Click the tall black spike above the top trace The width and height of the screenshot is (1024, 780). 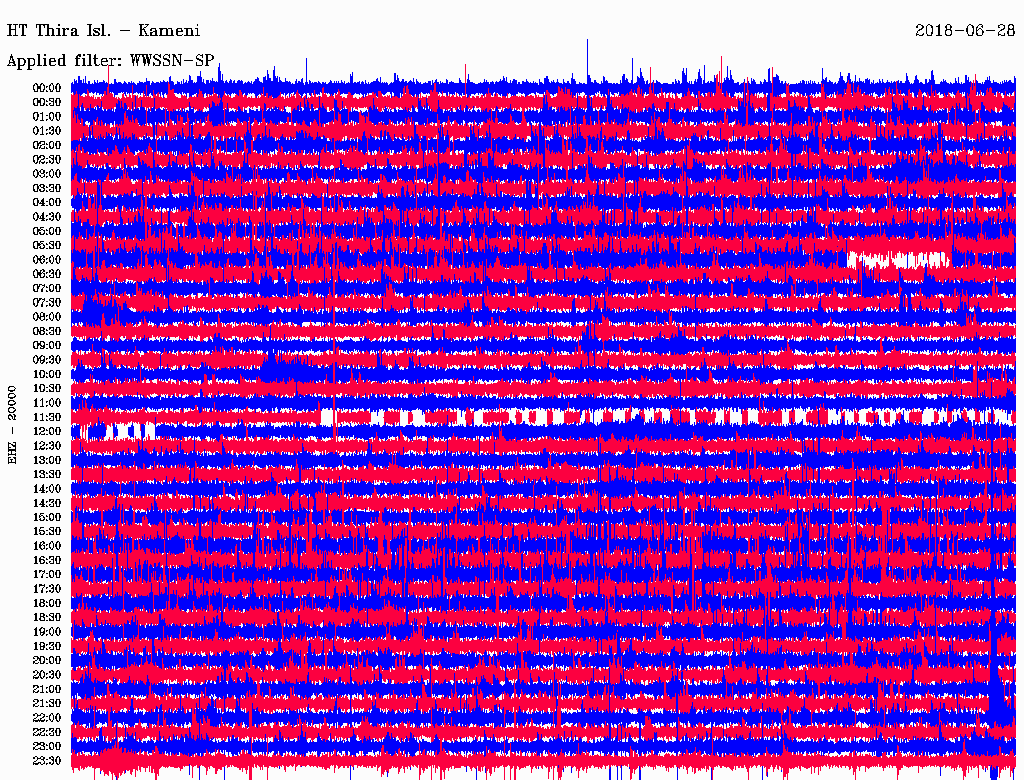pyautogui.click(x=587, y=58)
